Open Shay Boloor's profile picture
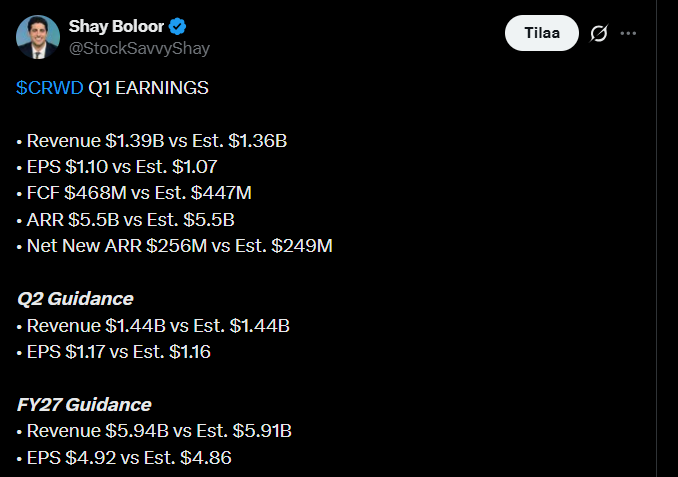 coord(38,37)
